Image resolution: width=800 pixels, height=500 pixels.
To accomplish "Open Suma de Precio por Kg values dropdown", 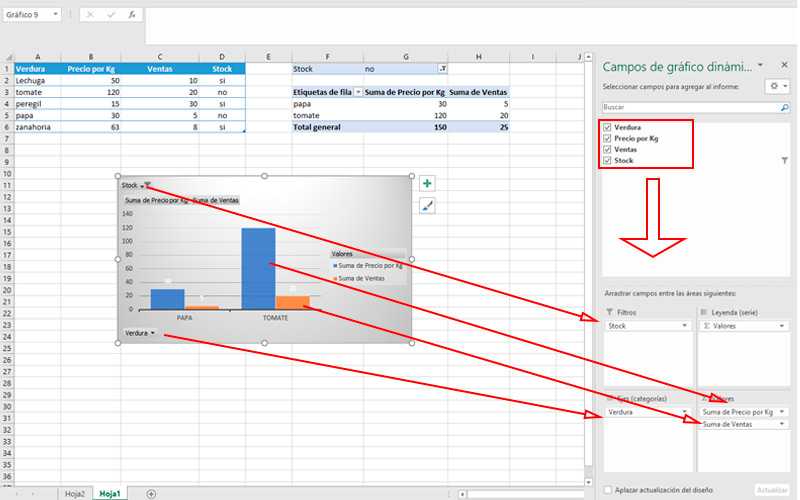I will pyautogui.click(x=782, y=412).
